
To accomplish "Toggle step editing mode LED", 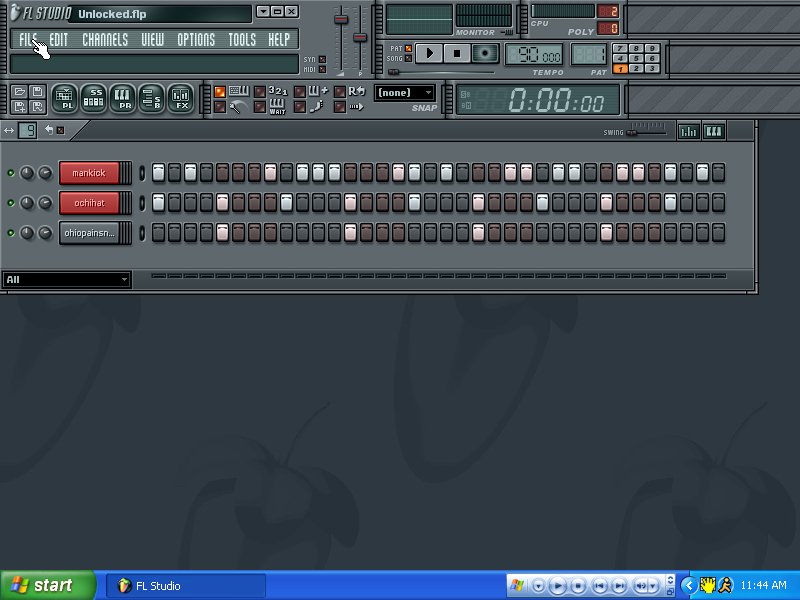I will pos(300,107).
